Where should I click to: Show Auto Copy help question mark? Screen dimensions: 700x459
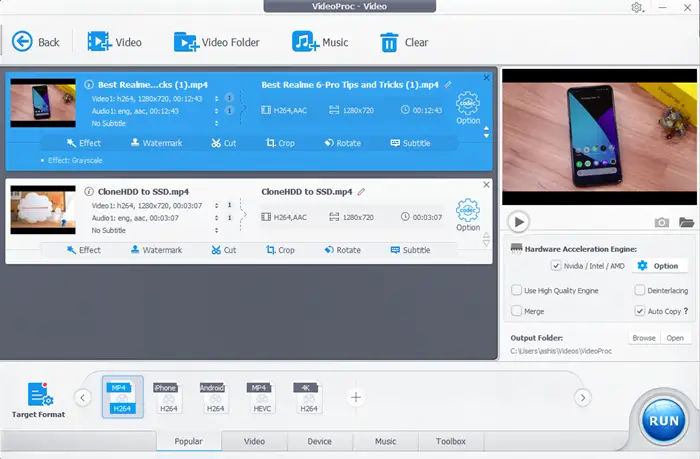[x=686, y=311]
